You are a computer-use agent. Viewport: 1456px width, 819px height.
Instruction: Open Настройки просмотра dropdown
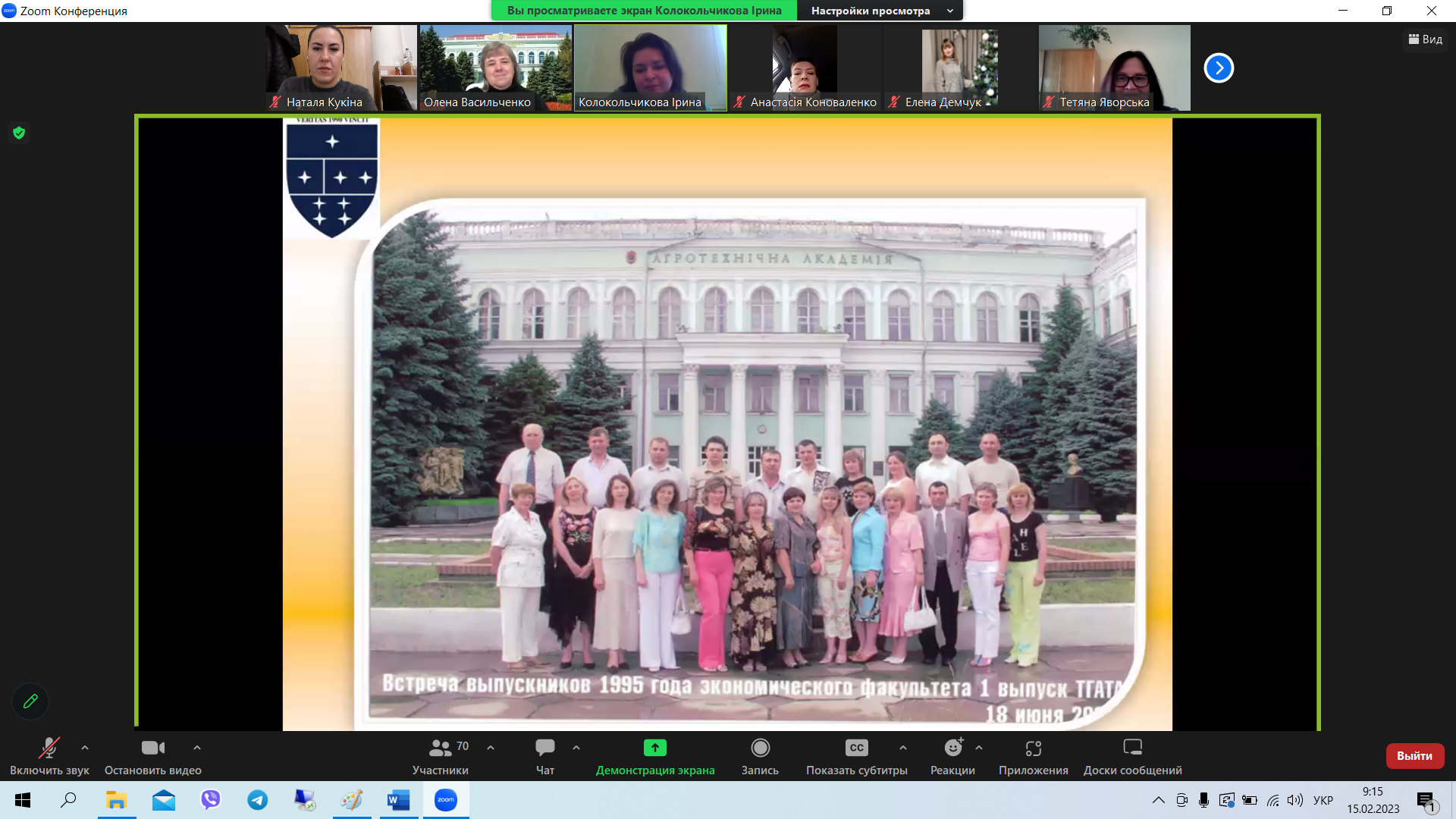click(880, 11)
